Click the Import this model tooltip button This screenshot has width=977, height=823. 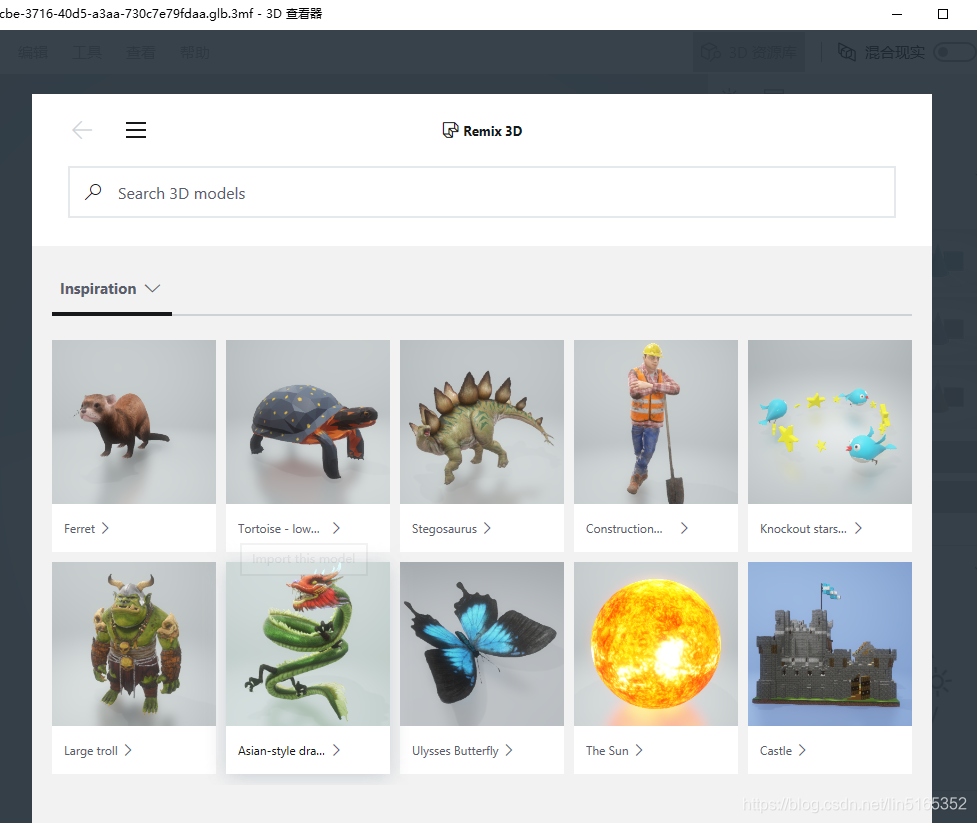[304, 559]
